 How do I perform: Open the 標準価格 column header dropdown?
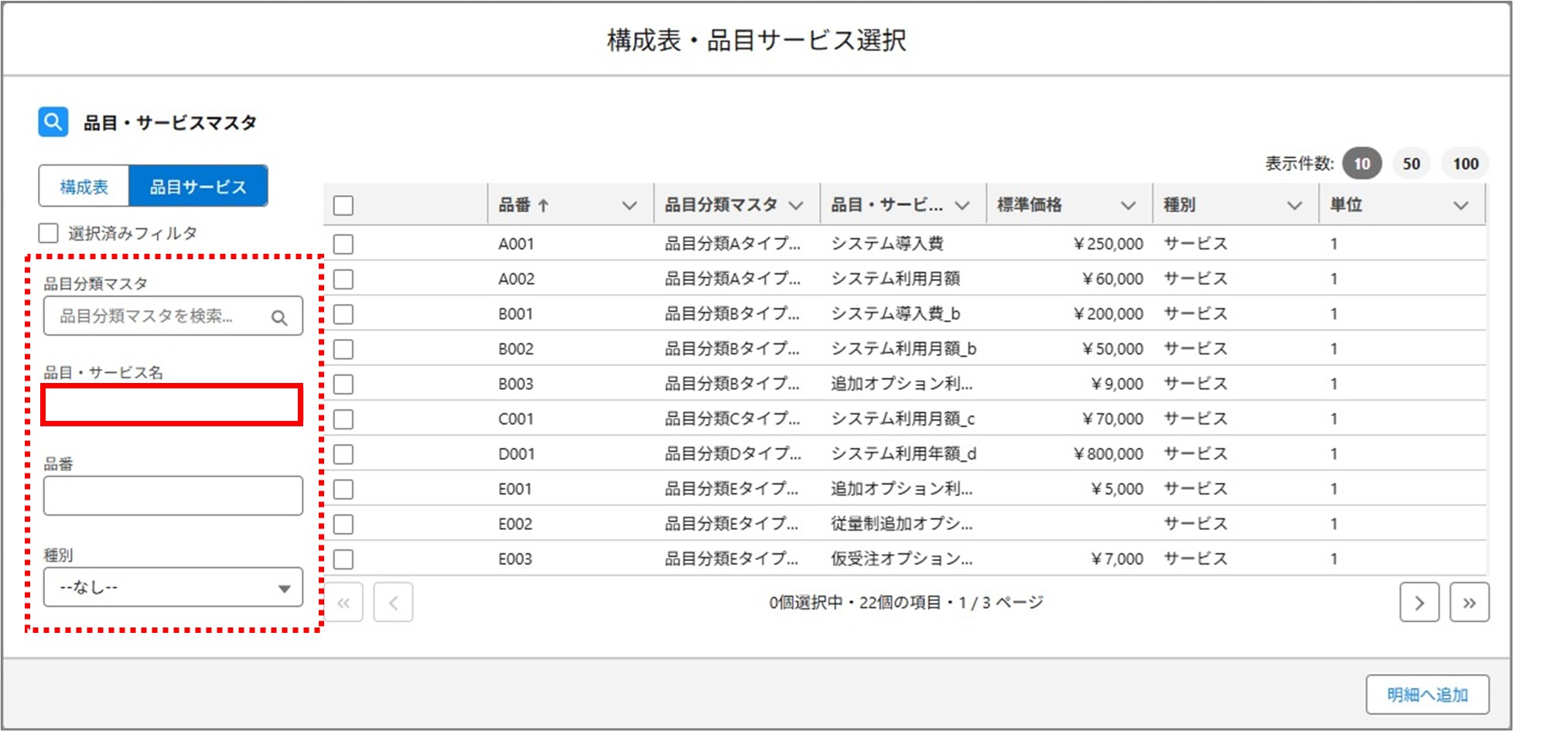tap(1127, 204)
